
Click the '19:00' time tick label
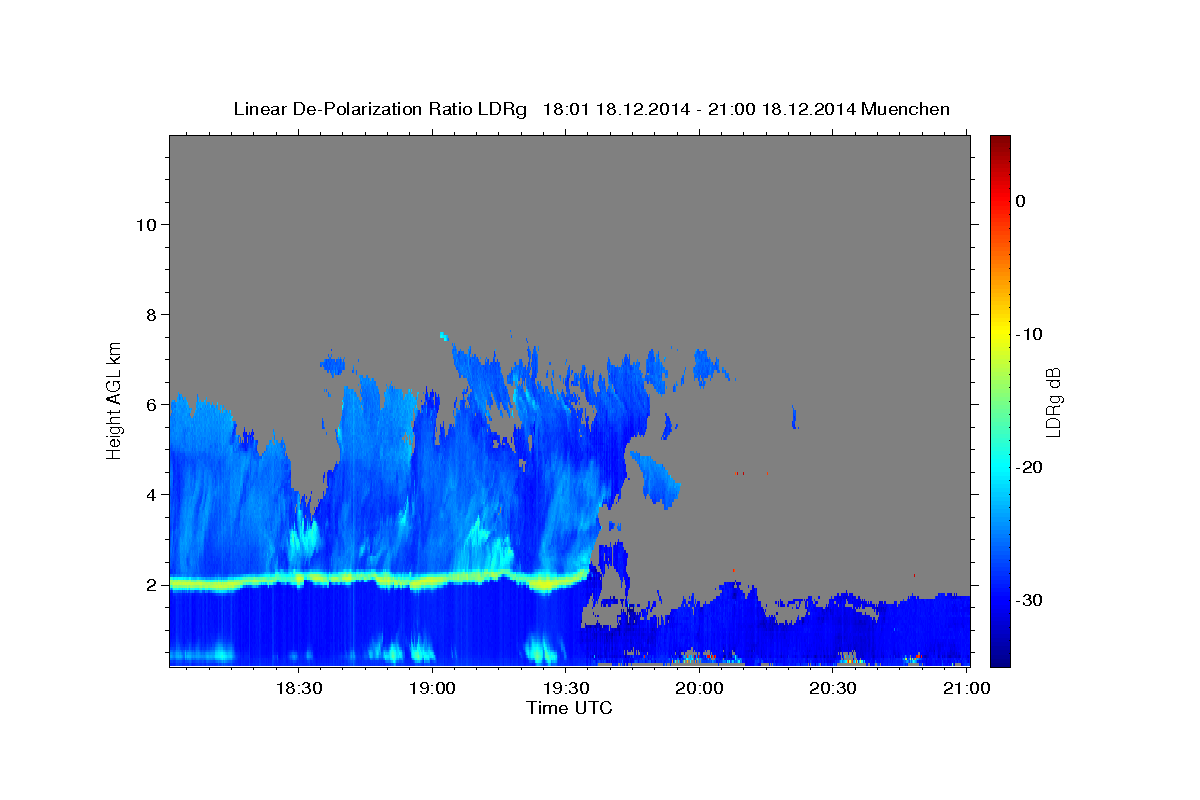coord(432,689)
